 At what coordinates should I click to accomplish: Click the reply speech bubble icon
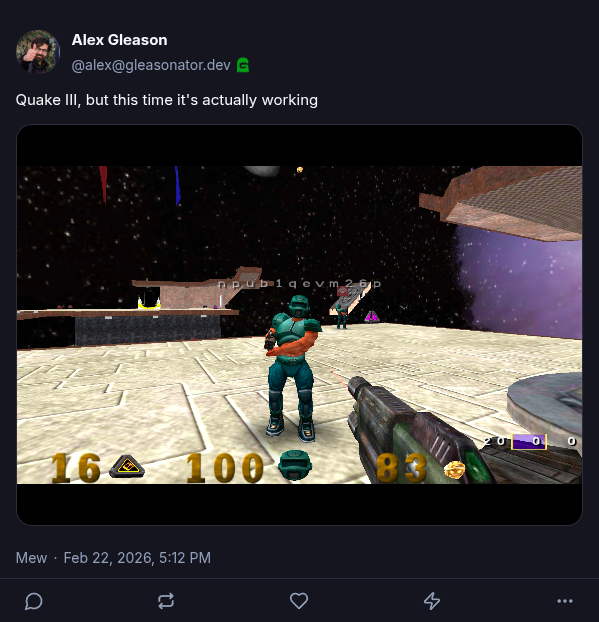click(x=34, y=601)
